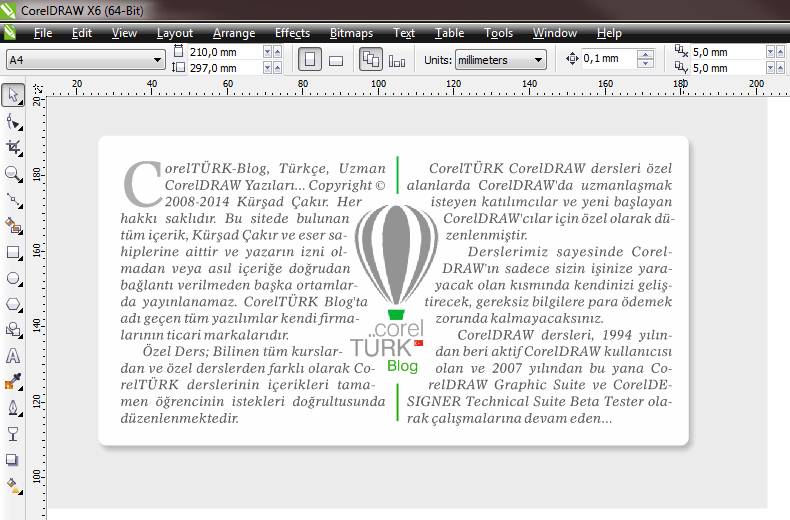Click the page height field 297,0 mm

(225, 68)
